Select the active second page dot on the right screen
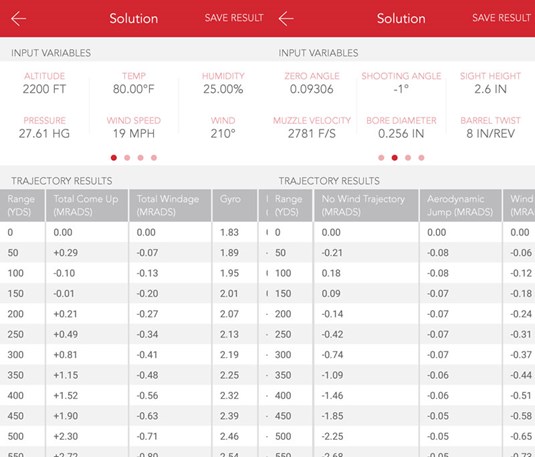This screenshot has width=535, height=457. pos(395,158)
